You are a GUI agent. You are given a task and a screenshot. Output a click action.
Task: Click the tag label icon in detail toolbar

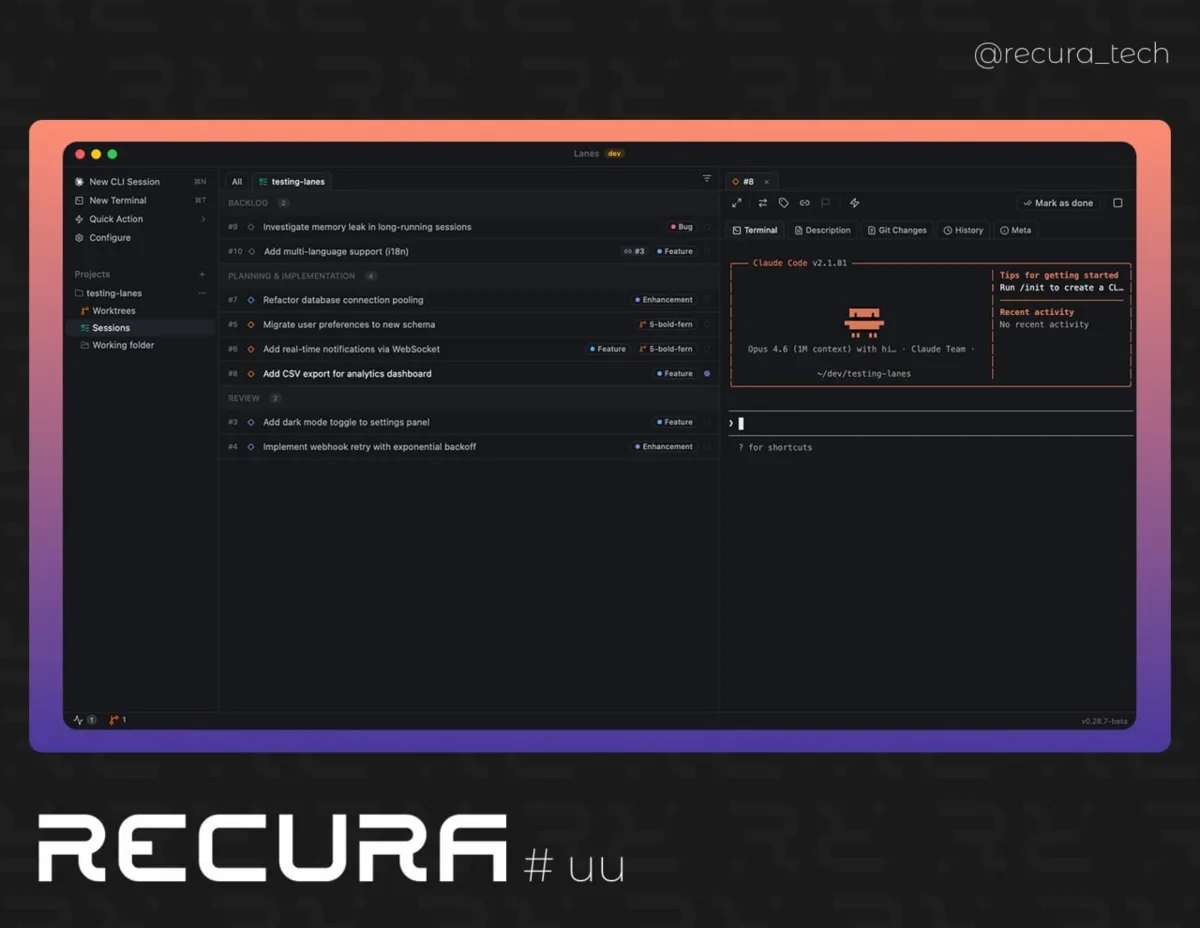pyautogui.click(x=784, y=203)
